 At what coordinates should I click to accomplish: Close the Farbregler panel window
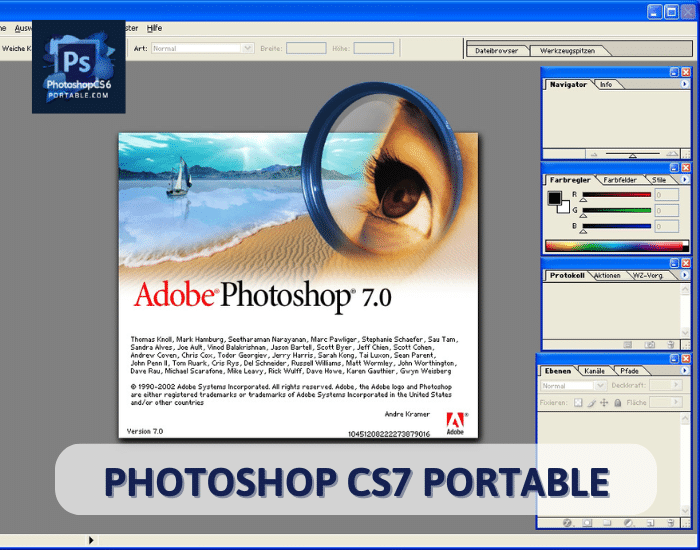(686, 167)
